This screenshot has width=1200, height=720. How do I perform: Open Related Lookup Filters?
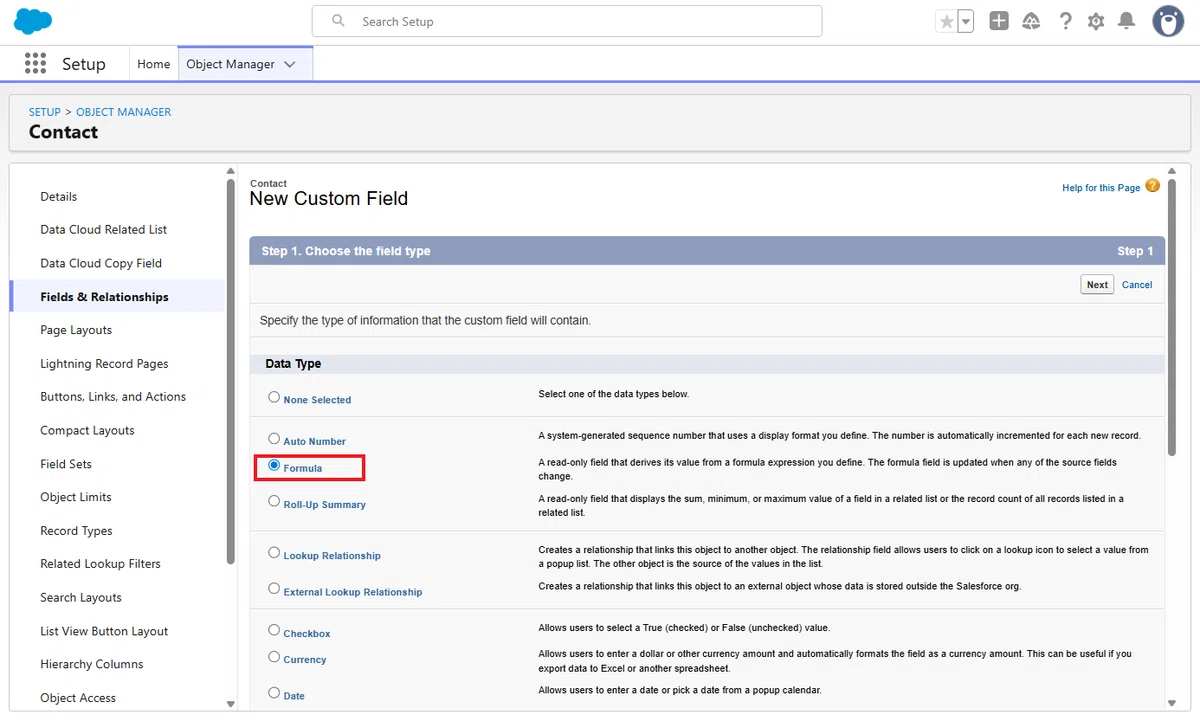point(100,564)
